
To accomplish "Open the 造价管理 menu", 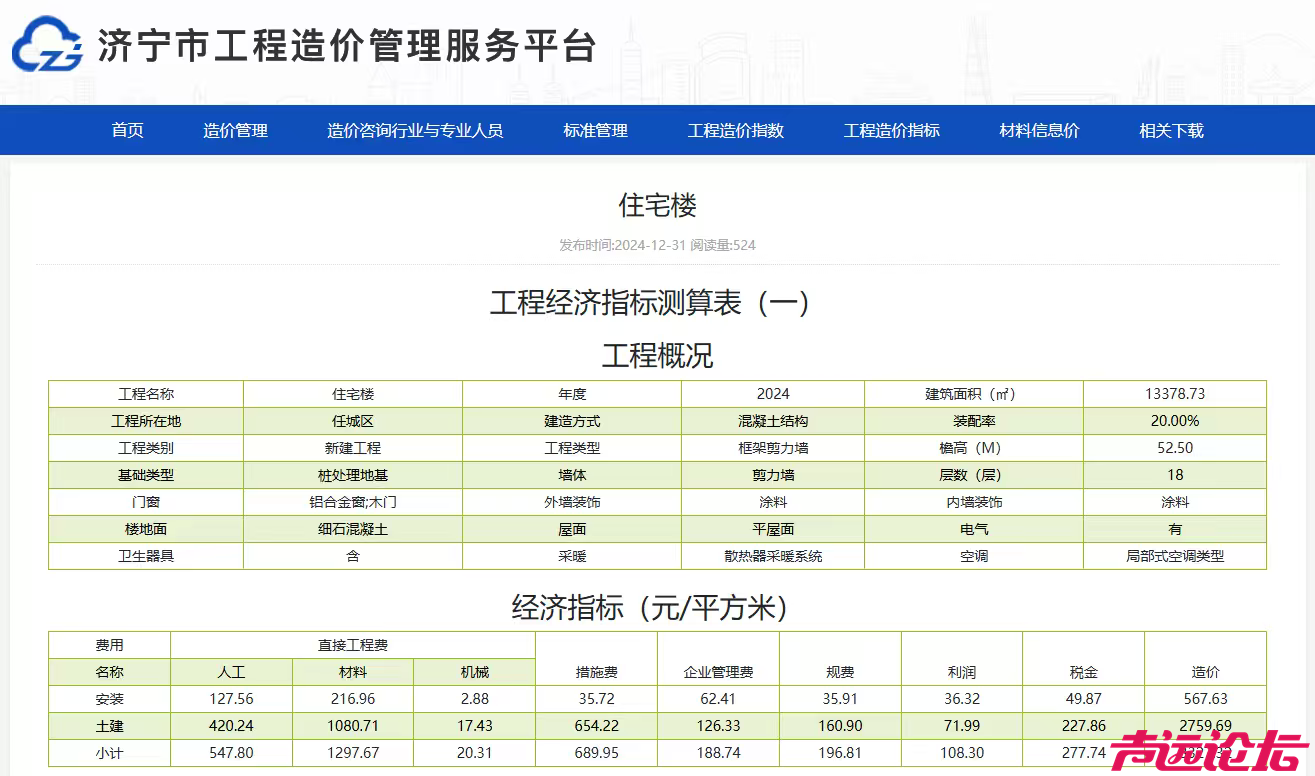I will tap(235, 131).
